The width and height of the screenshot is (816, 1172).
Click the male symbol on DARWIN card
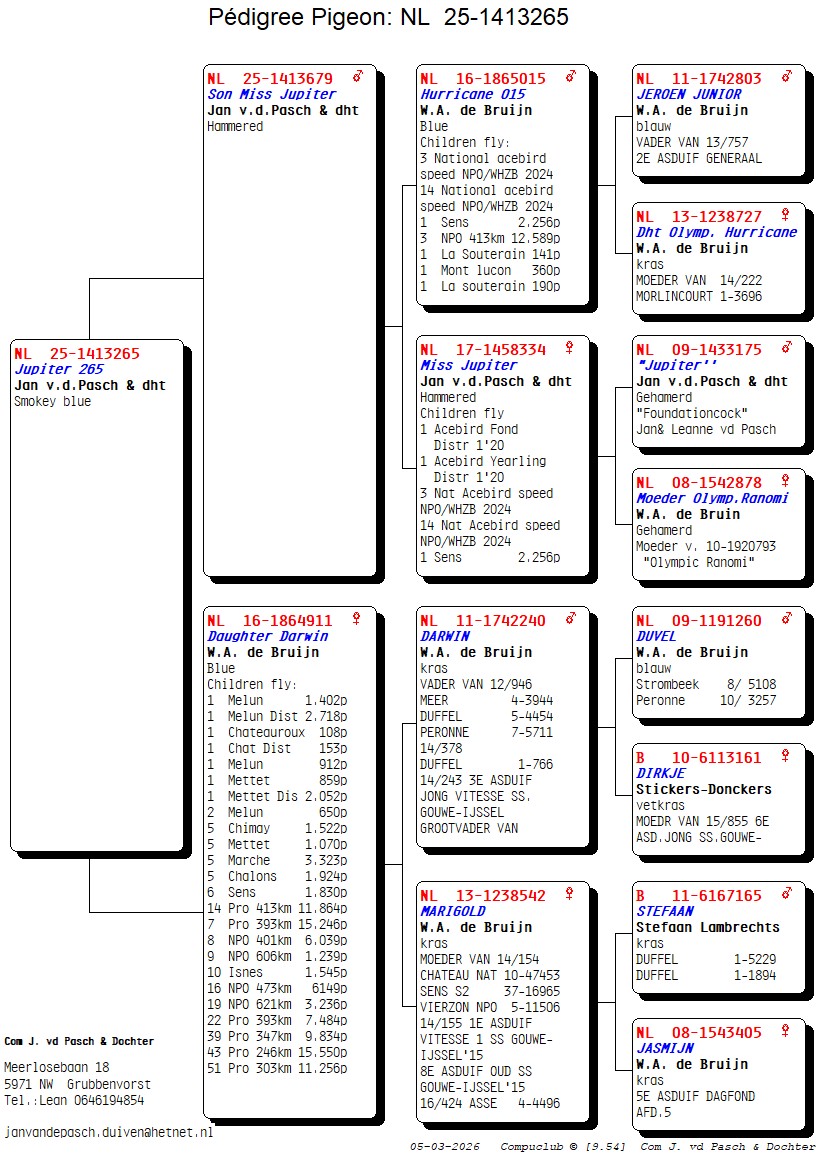571,619
